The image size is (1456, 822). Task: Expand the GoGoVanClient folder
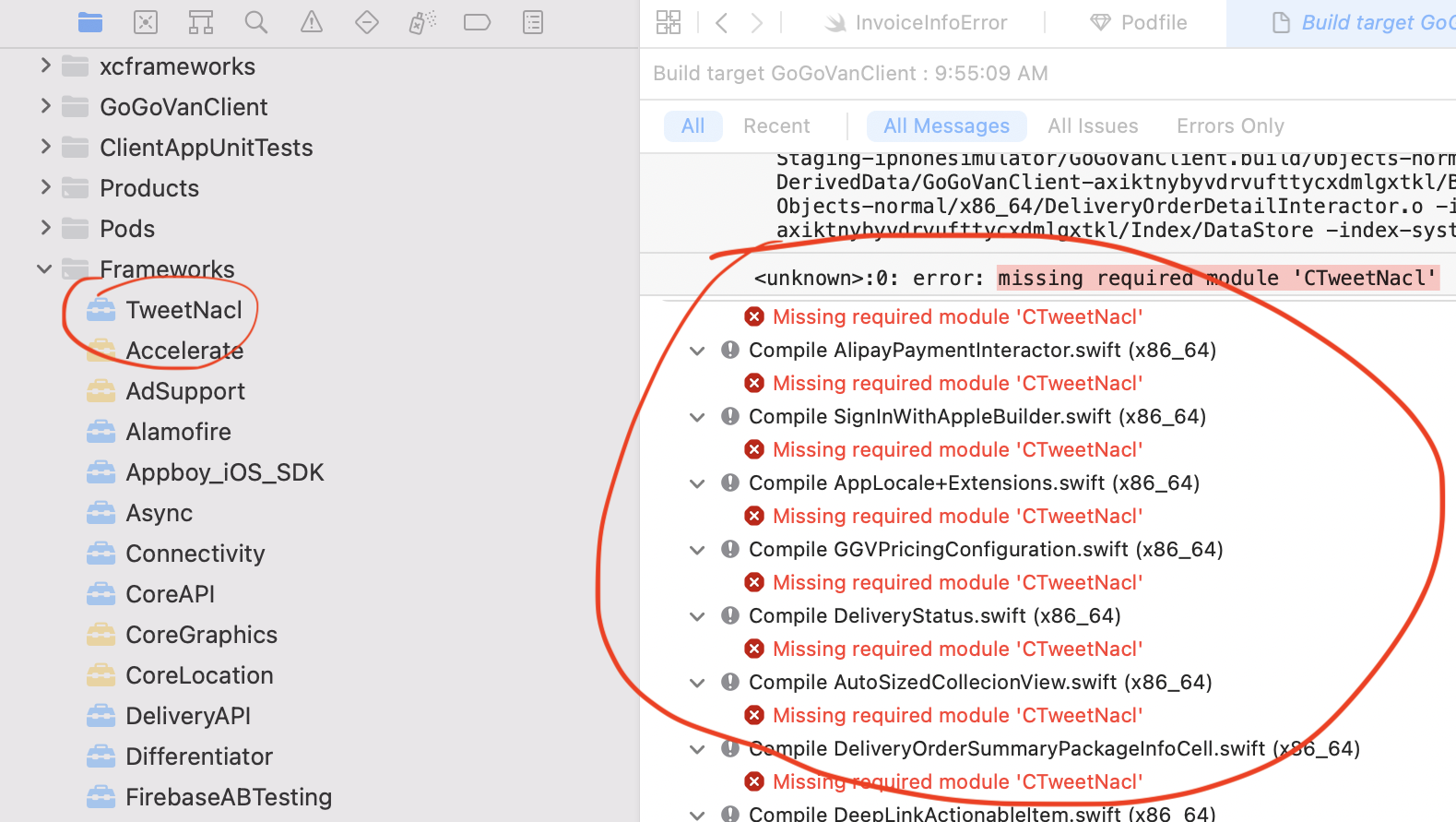coord(45,106)
